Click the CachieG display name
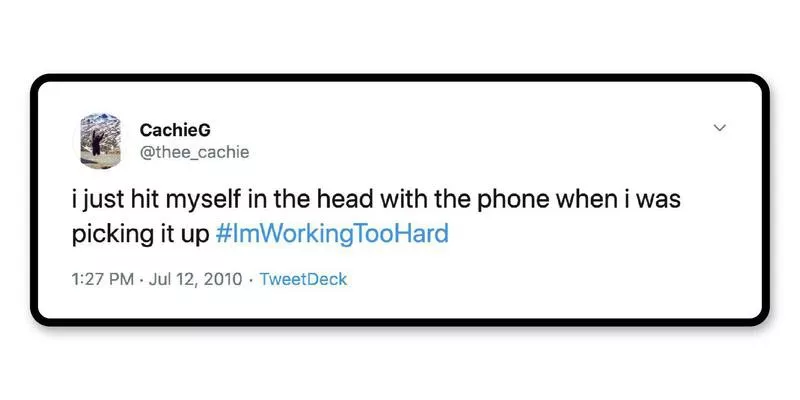Screen dimensions: 800x400 pyautogui.click(x=175, y=130)
